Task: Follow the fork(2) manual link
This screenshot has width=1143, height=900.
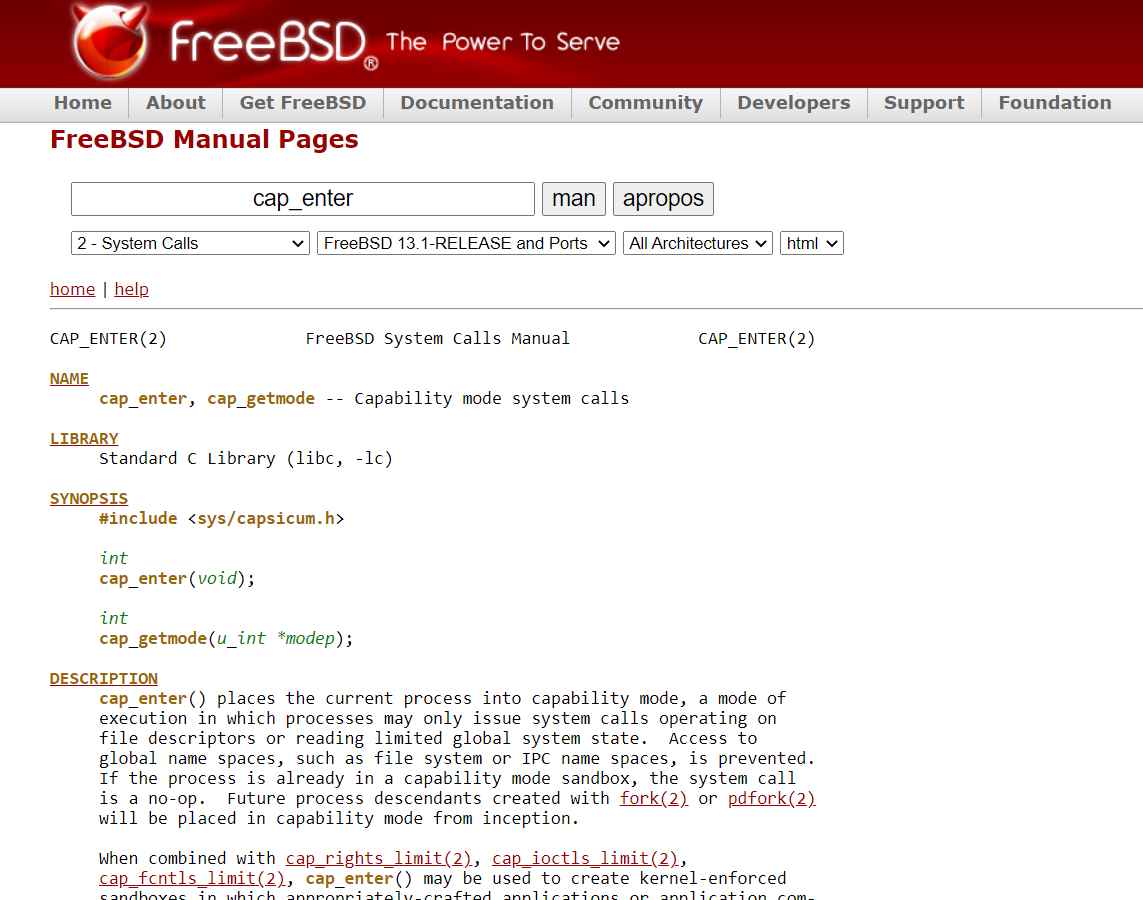Action: 653,798
